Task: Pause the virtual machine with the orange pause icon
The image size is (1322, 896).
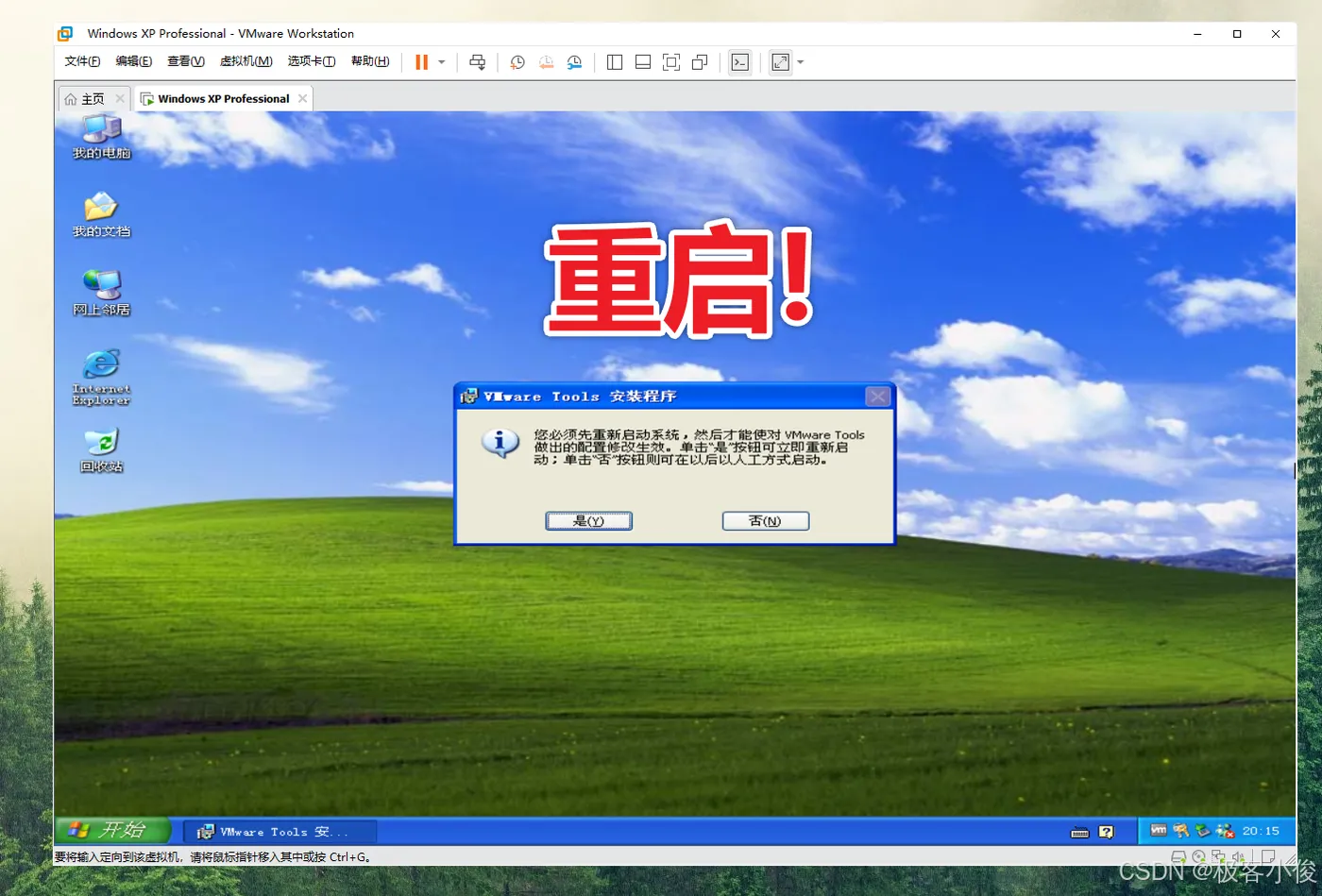Action: [421, 62]
